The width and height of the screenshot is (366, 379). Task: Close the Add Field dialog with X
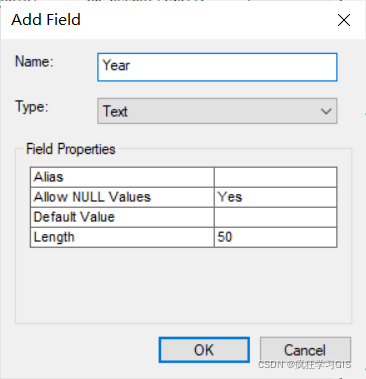(x=344, y=20)
